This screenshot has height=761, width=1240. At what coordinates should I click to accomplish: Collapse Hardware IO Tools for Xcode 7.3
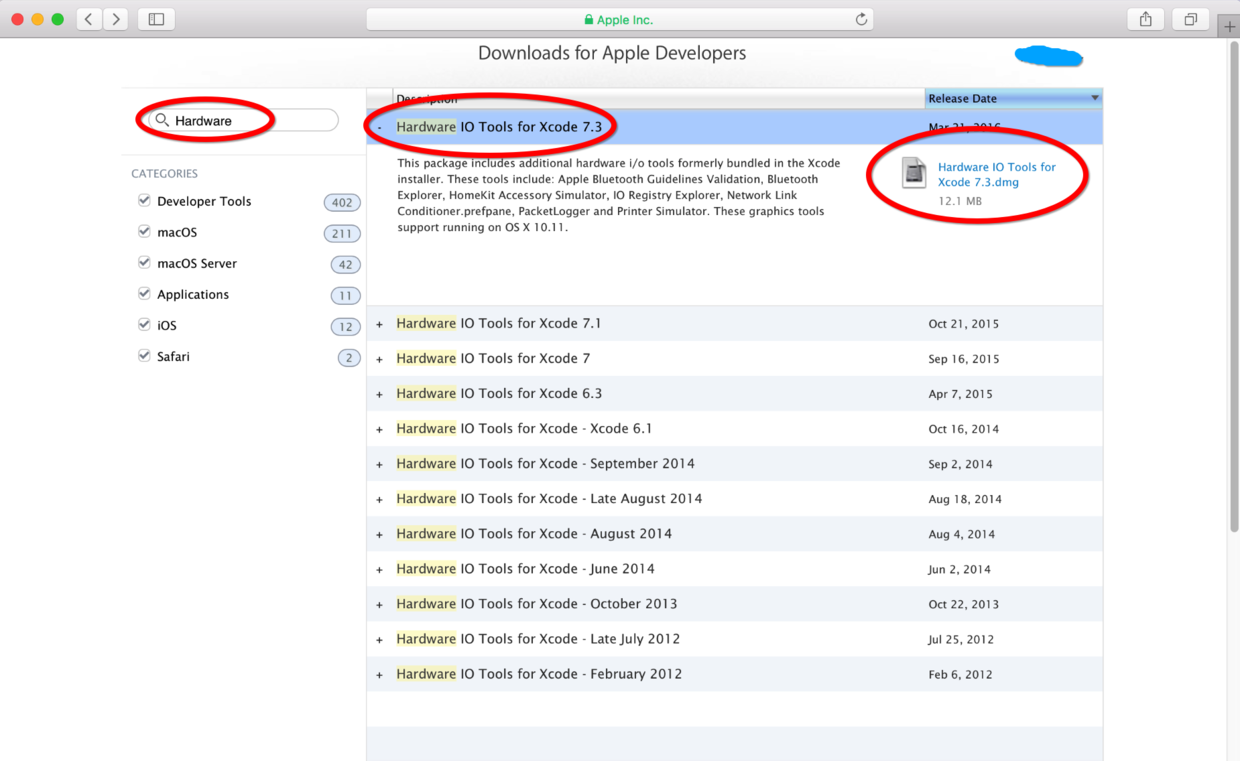click(x=380, y=128)
